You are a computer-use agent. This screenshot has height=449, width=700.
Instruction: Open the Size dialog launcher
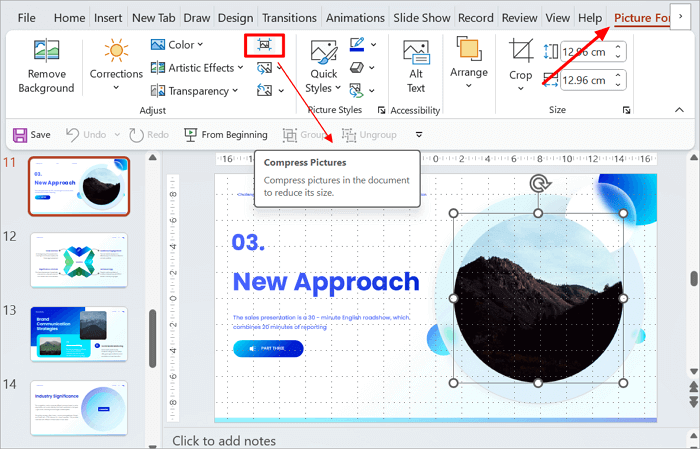(627, 110)
